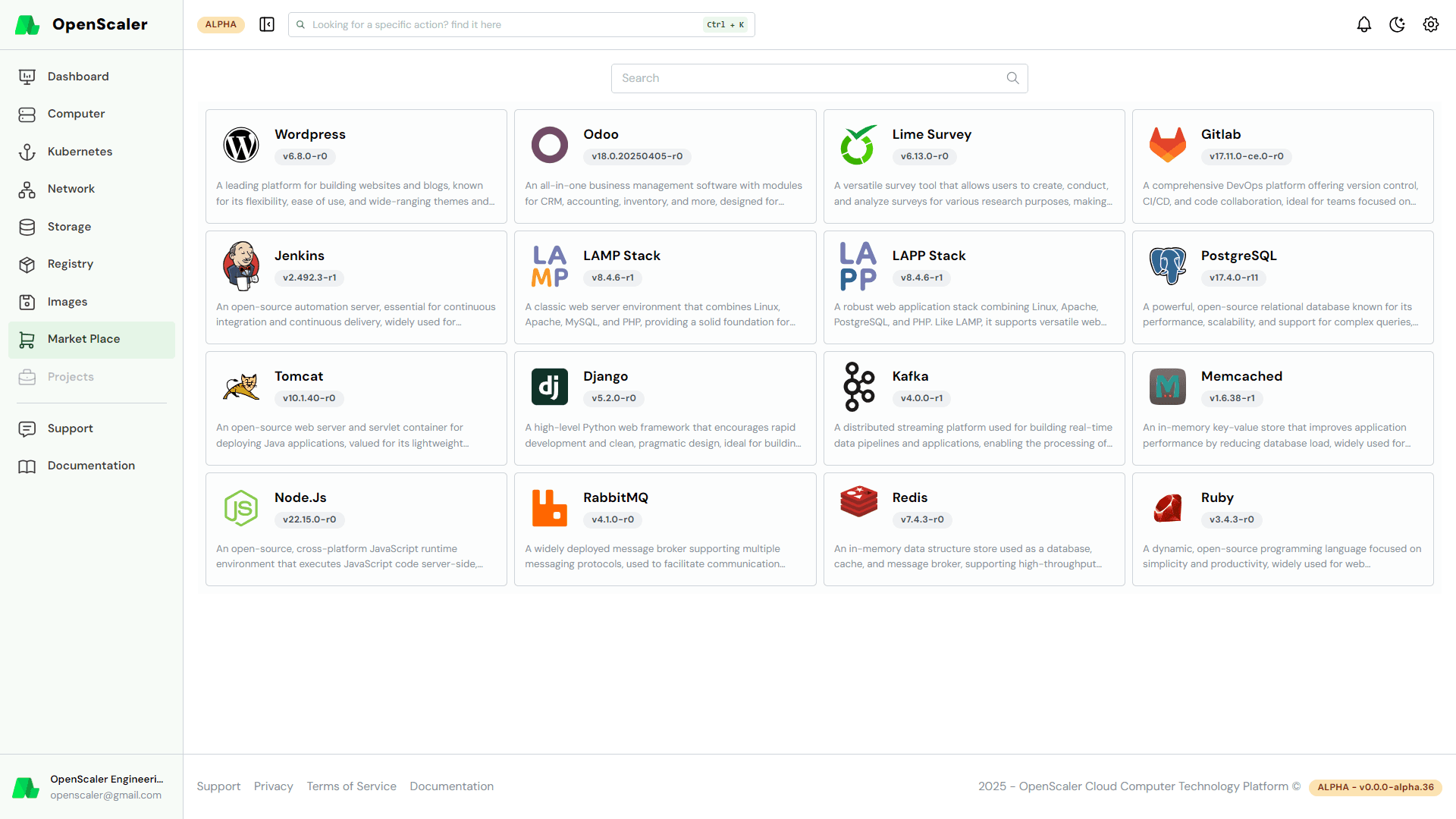This screenshot has width=1456, height=819.
Task: Open Network menu item
Action: pos(92,189)
